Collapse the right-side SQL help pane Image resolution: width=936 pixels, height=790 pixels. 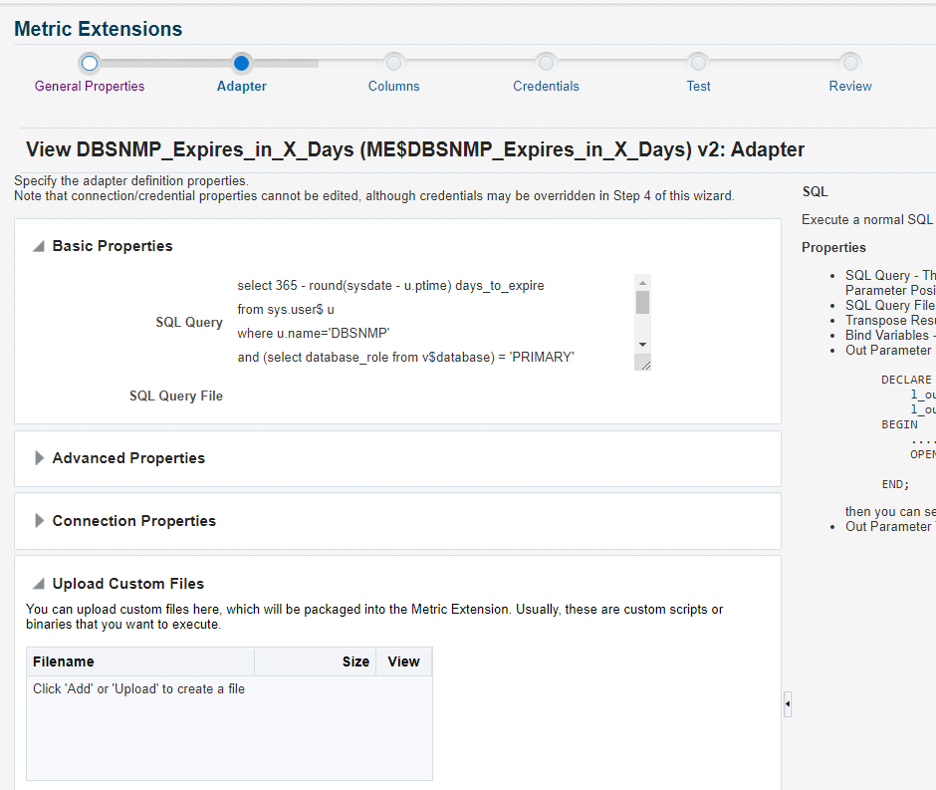tap(787, 704)
